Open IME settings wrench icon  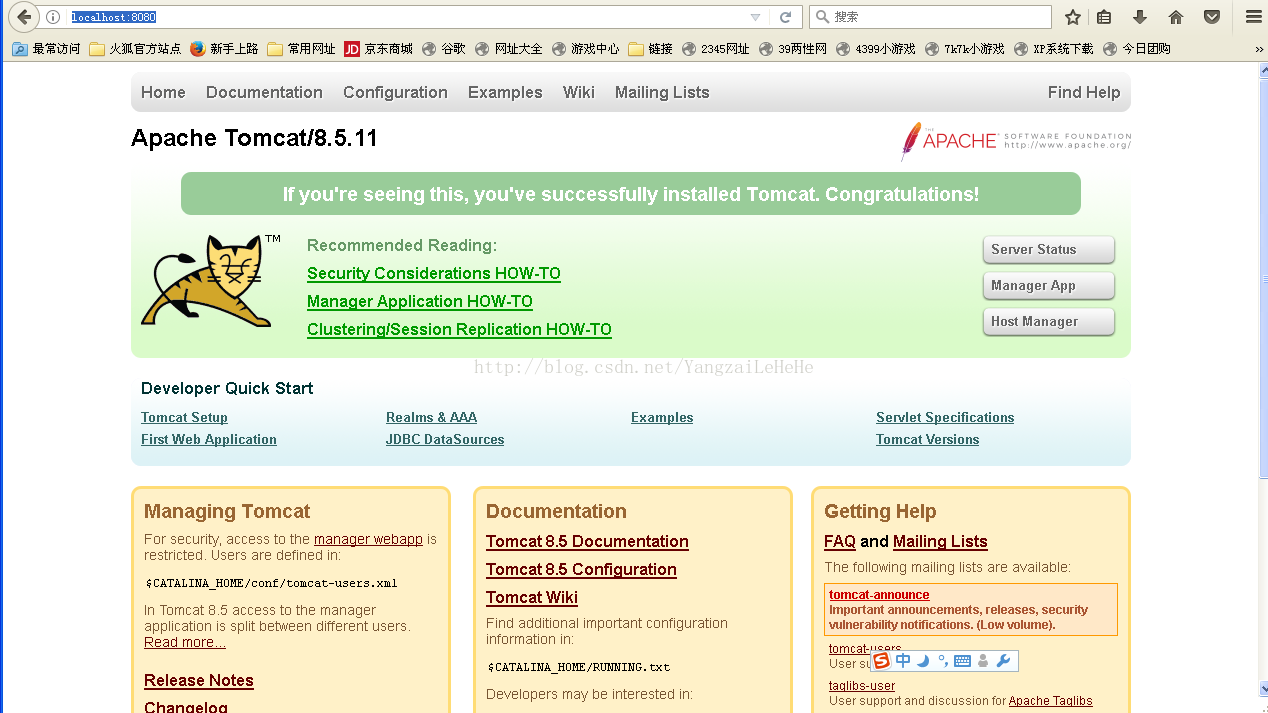1004,661
